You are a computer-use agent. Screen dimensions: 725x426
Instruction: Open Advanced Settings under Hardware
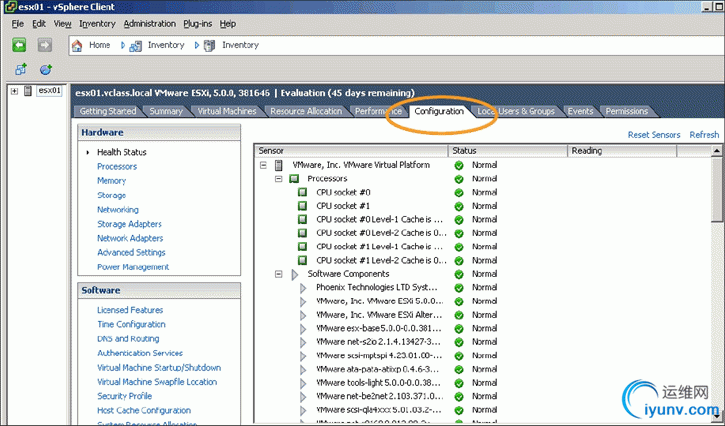pos(131,253)
